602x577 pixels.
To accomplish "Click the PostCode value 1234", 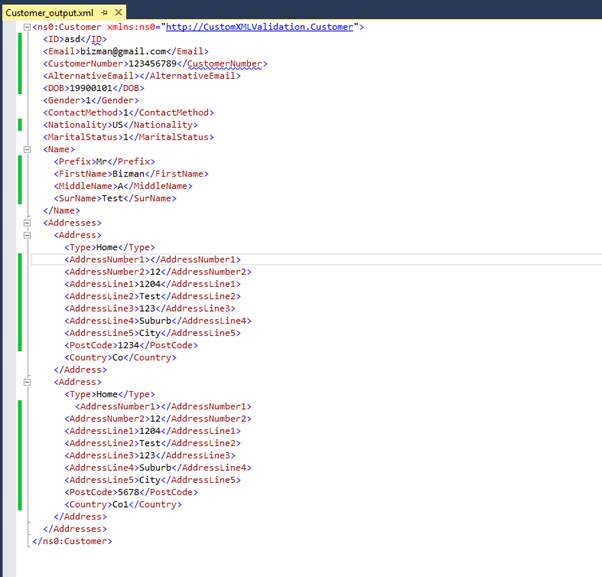I will point(129,346).
